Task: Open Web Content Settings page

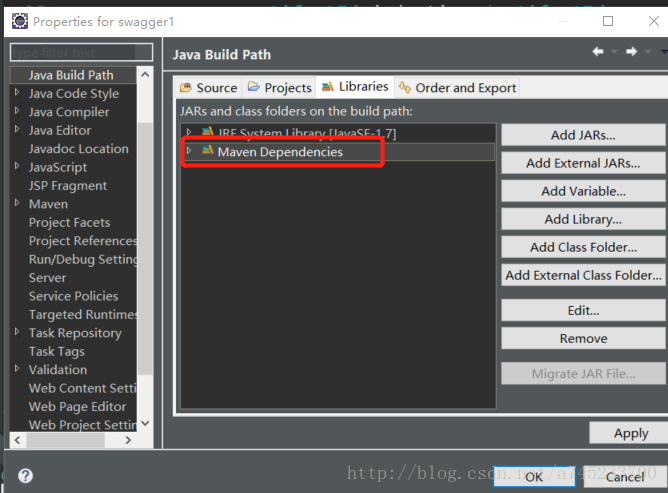Action: pos(83,388)
